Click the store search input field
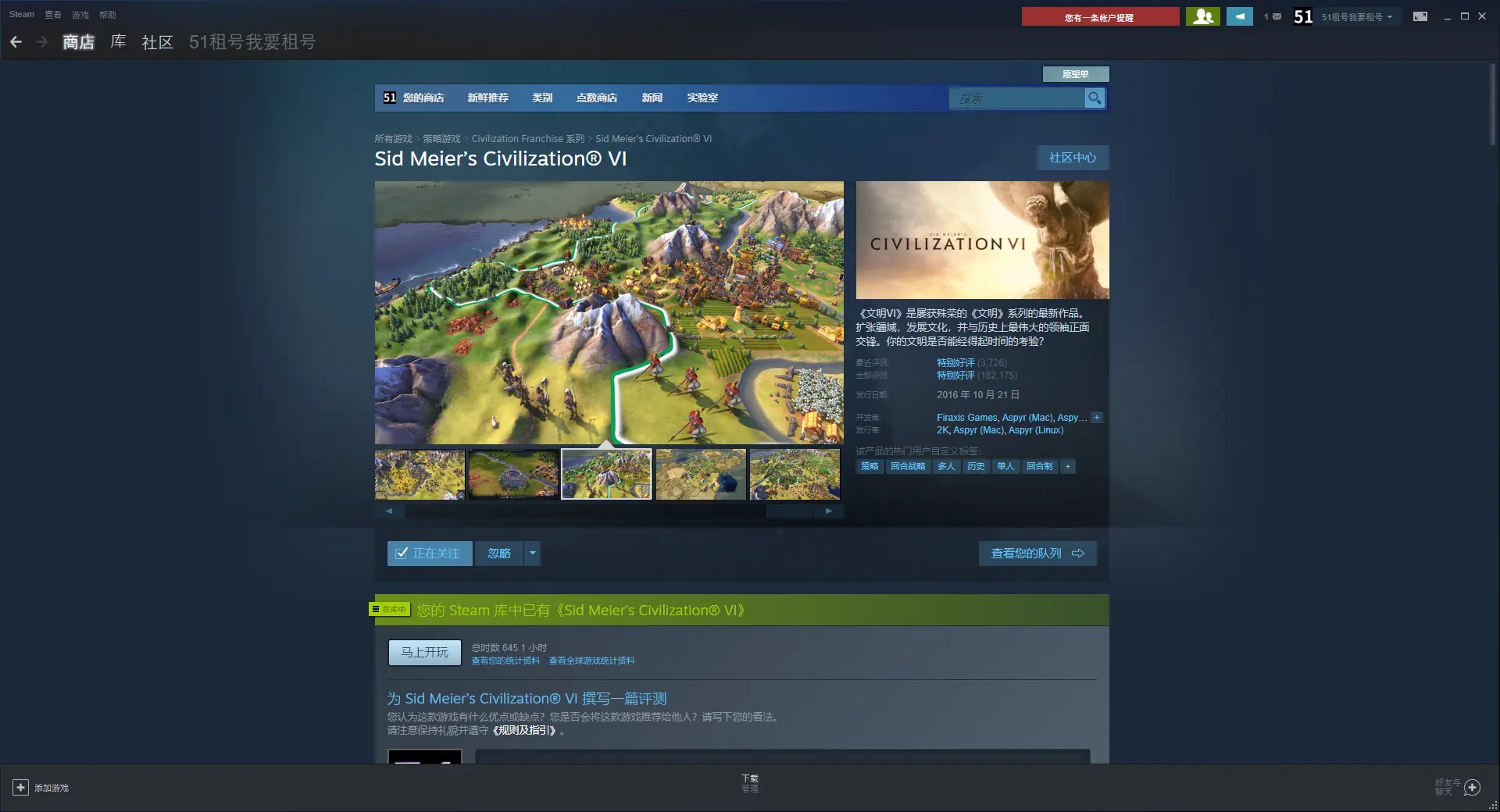1500x812 pixels. tap(1016, 98)
